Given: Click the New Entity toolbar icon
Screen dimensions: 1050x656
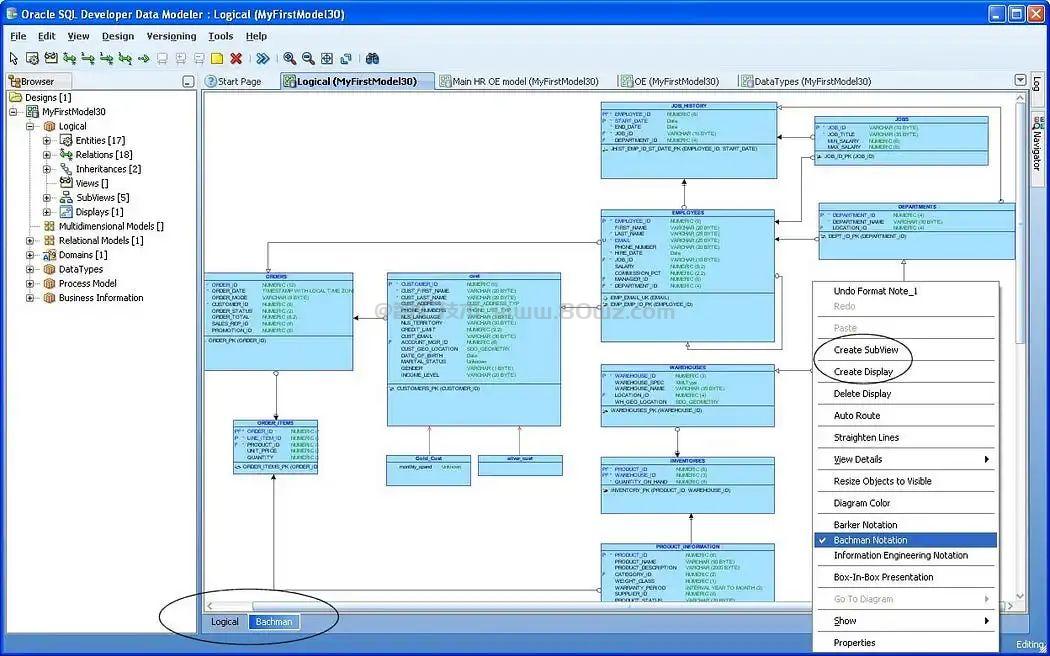Looking at the screenshot, I should [x=32, y=59].
